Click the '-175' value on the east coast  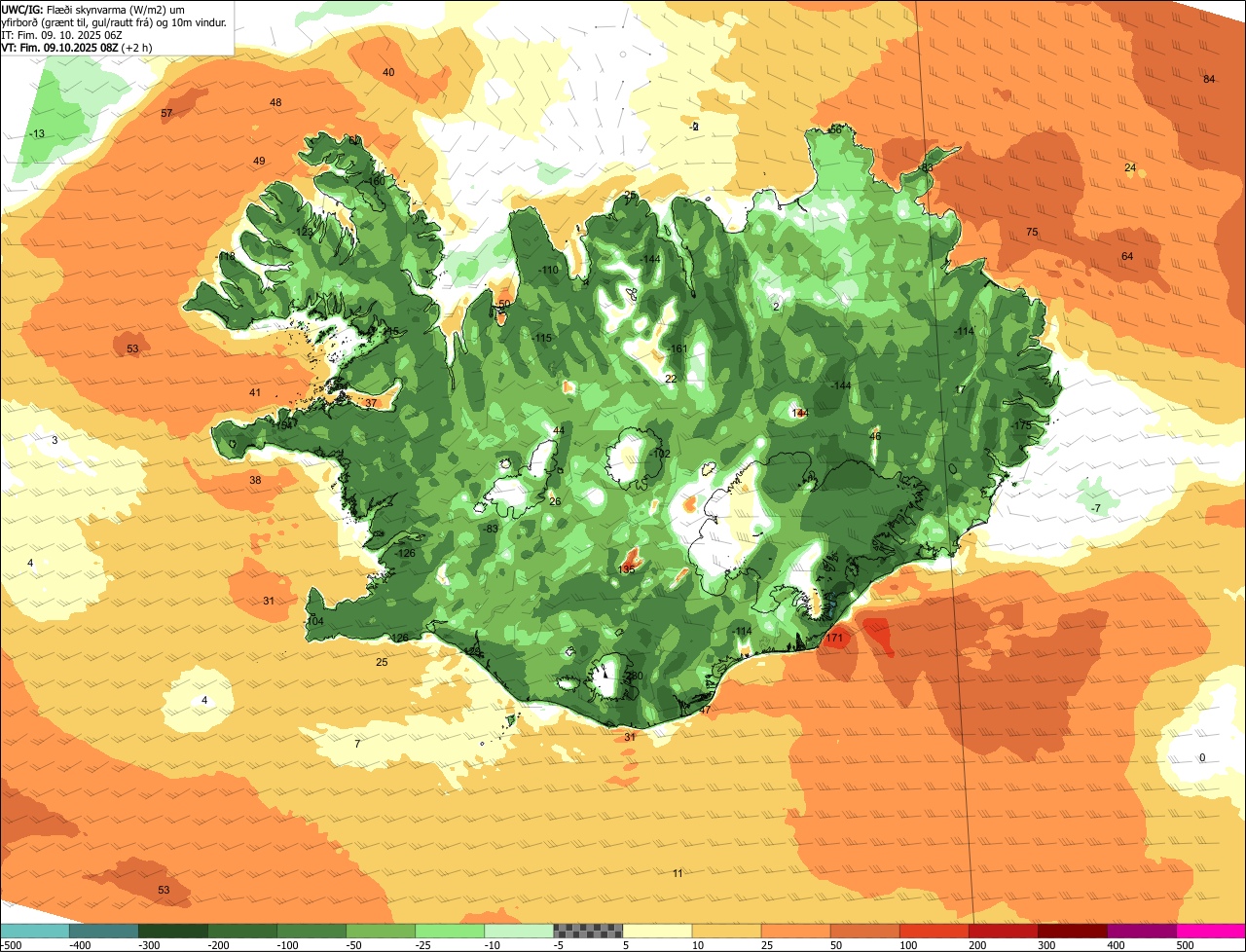1021,426
